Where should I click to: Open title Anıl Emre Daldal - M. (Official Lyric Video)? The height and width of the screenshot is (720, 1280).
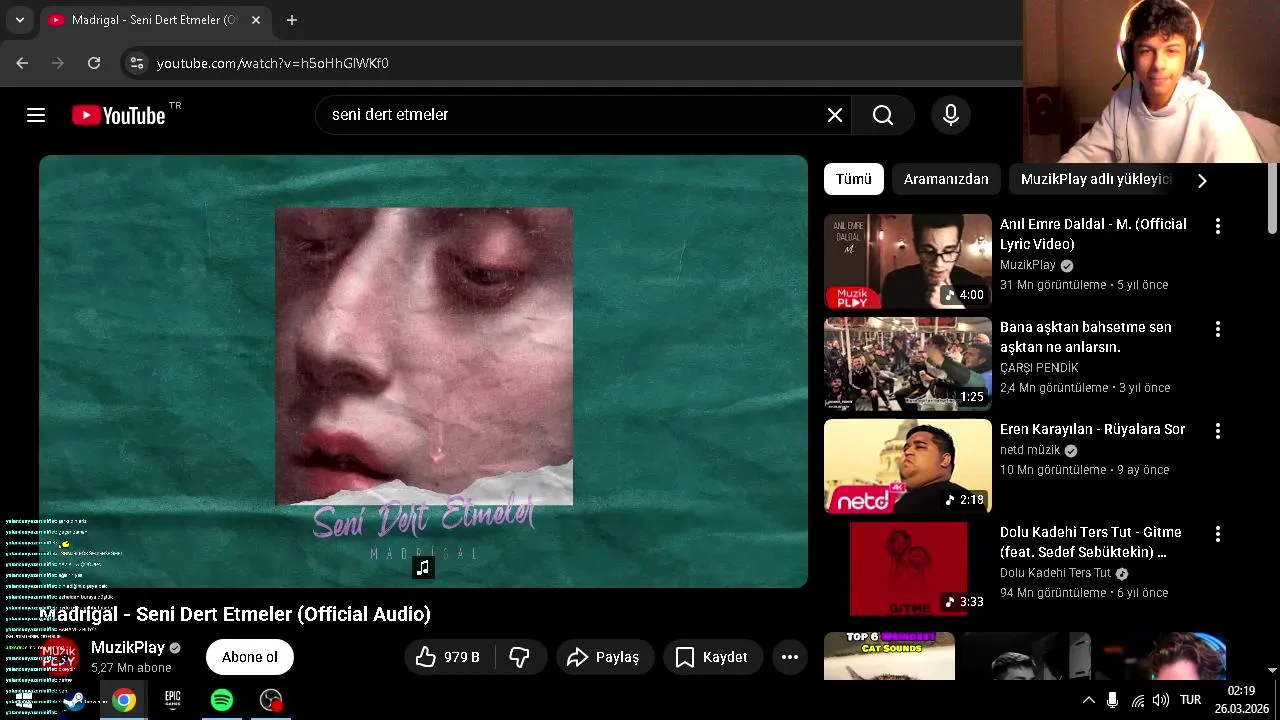tap(1093, 234)
